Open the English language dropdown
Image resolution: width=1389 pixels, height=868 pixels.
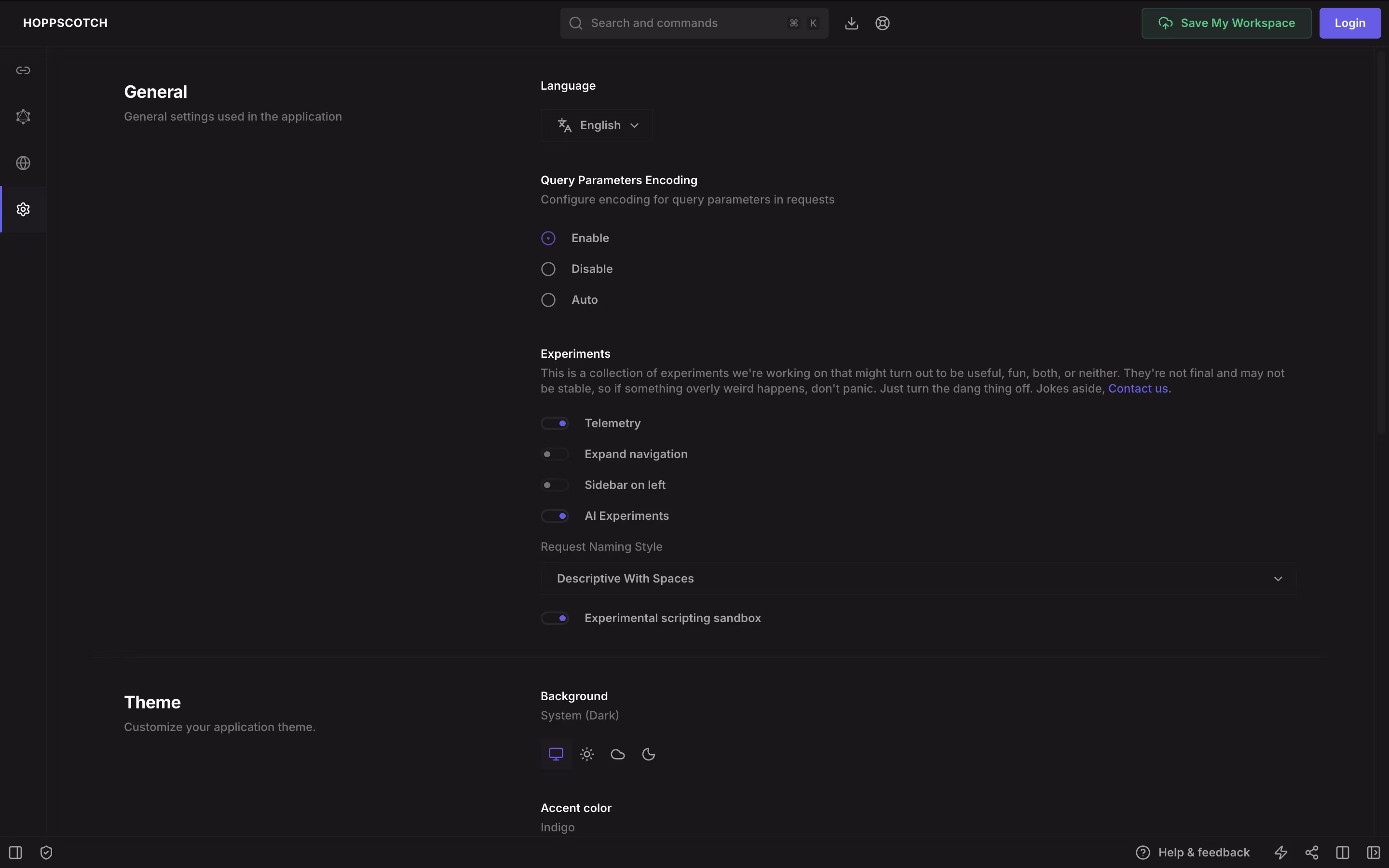(597, 125)
